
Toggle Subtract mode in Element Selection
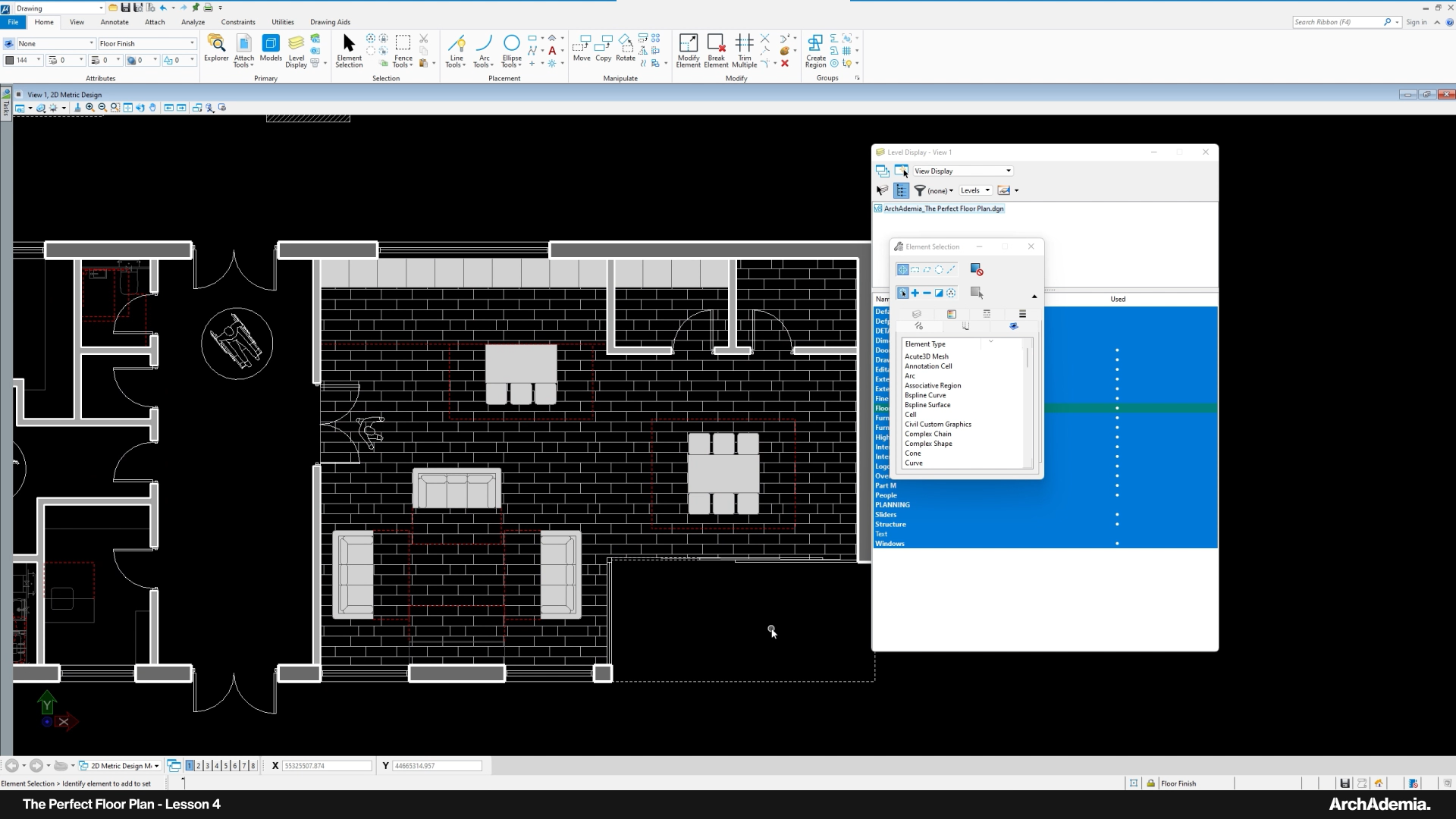927,293
